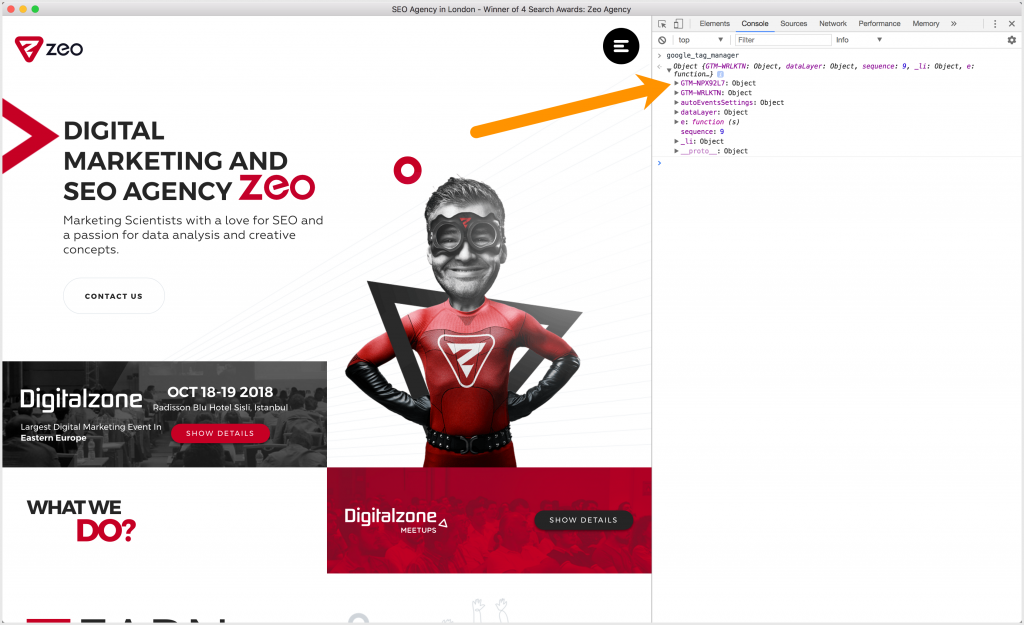Expand autoEventsSettings object
The image size is (1024, 625).
click(677, 103)
